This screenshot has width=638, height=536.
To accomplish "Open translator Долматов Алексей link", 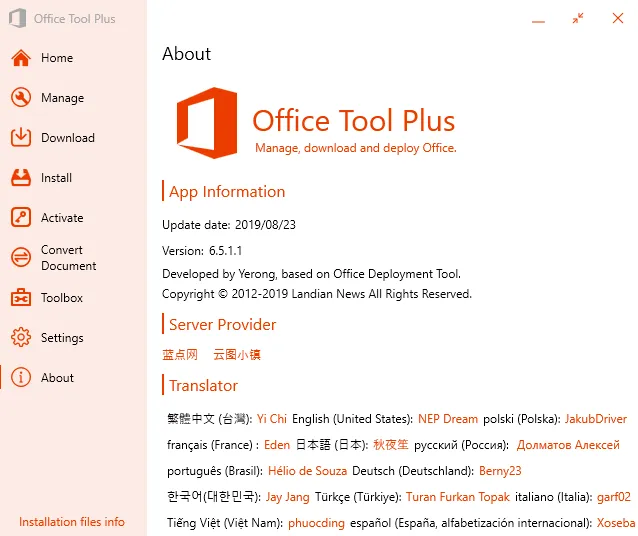I will pyautogui.click(x=568, y=445).
